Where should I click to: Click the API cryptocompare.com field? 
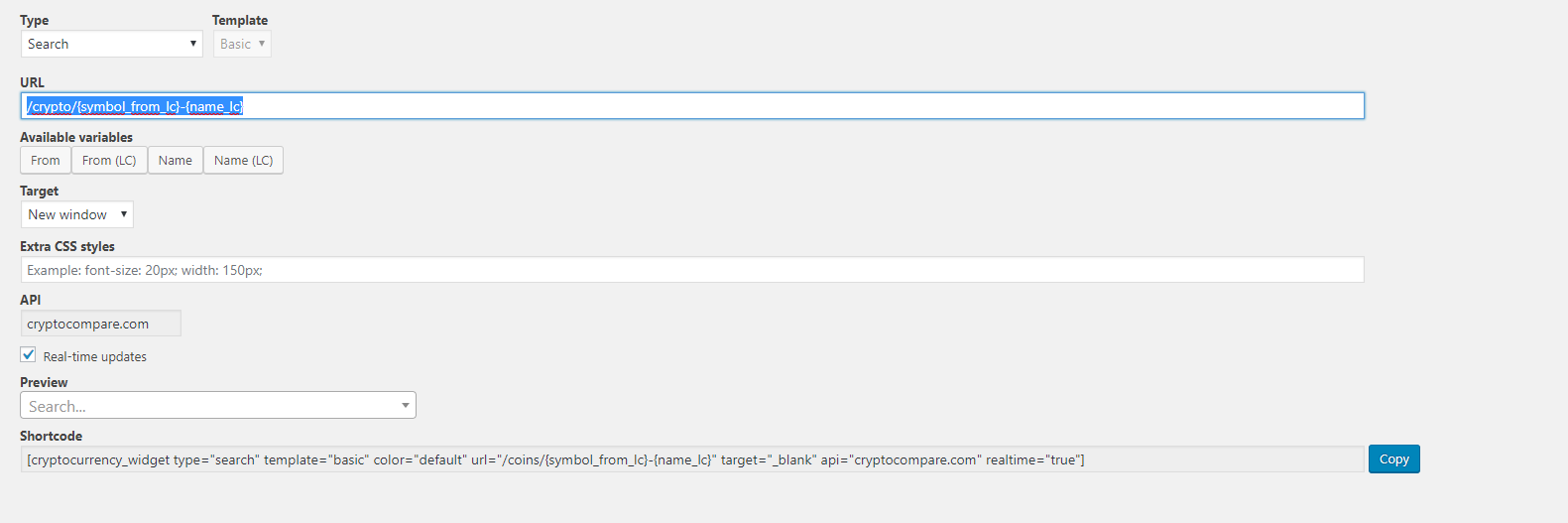(101, 324)
